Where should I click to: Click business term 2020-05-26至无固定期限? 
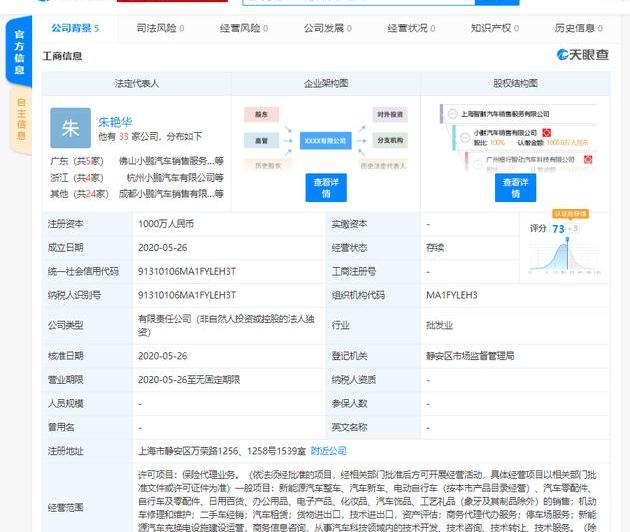point(189,379)
